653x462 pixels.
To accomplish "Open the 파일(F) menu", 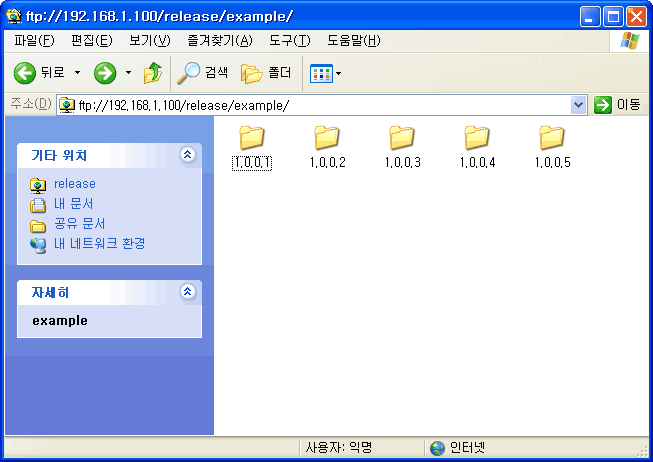I will pyautogui.click(x=35, y=40).
